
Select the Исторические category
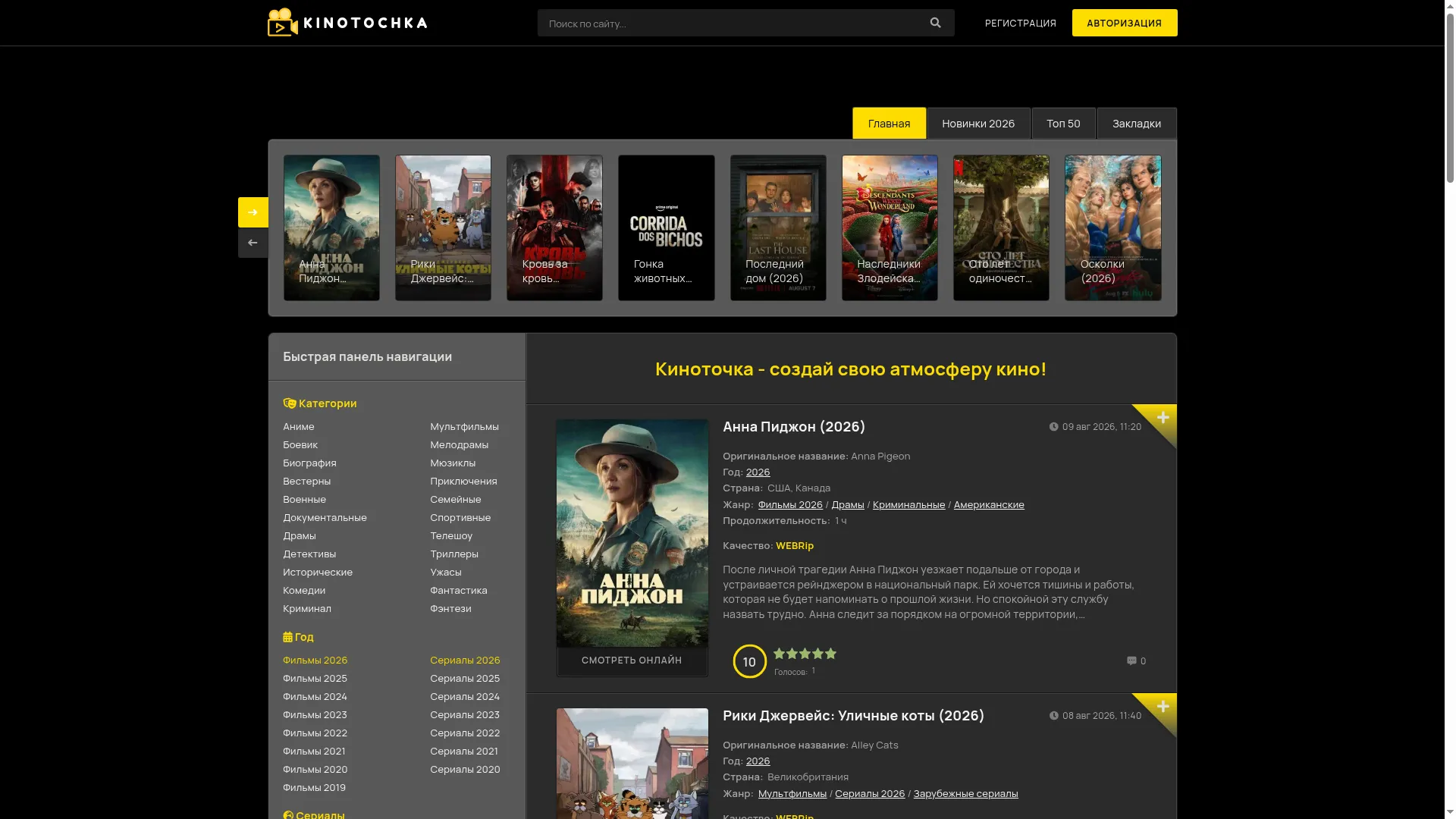(318, 572)
